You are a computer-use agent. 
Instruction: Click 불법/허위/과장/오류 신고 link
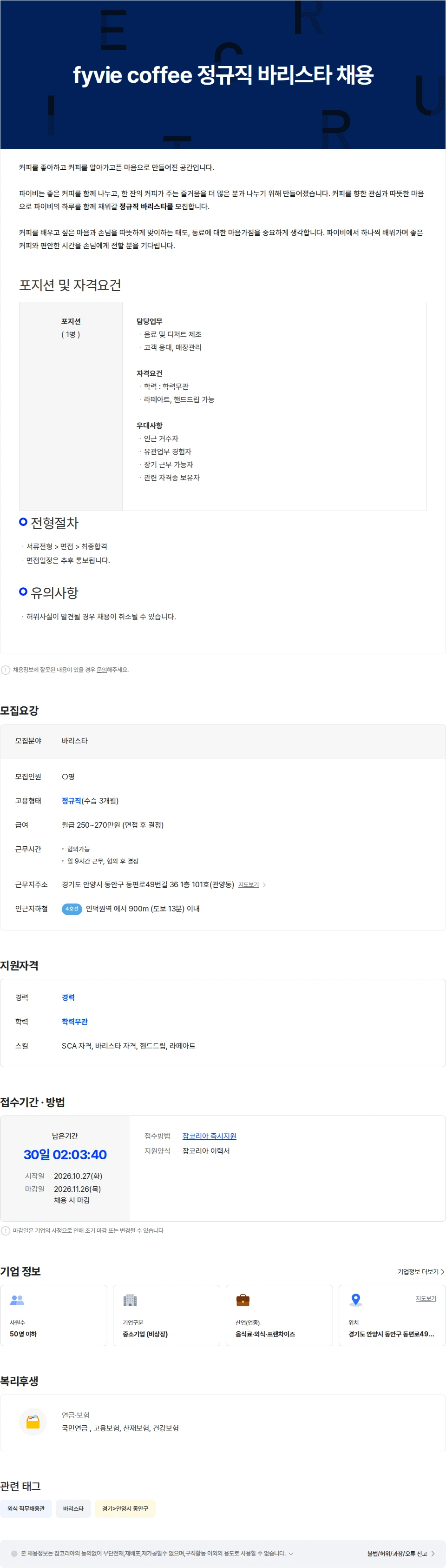[397, 1554]
